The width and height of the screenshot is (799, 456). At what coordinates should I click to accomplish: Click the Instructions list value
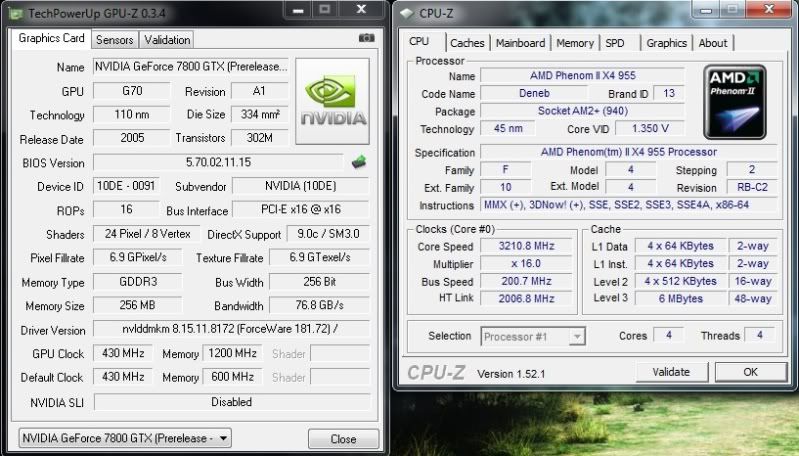[x=629, y=205]
